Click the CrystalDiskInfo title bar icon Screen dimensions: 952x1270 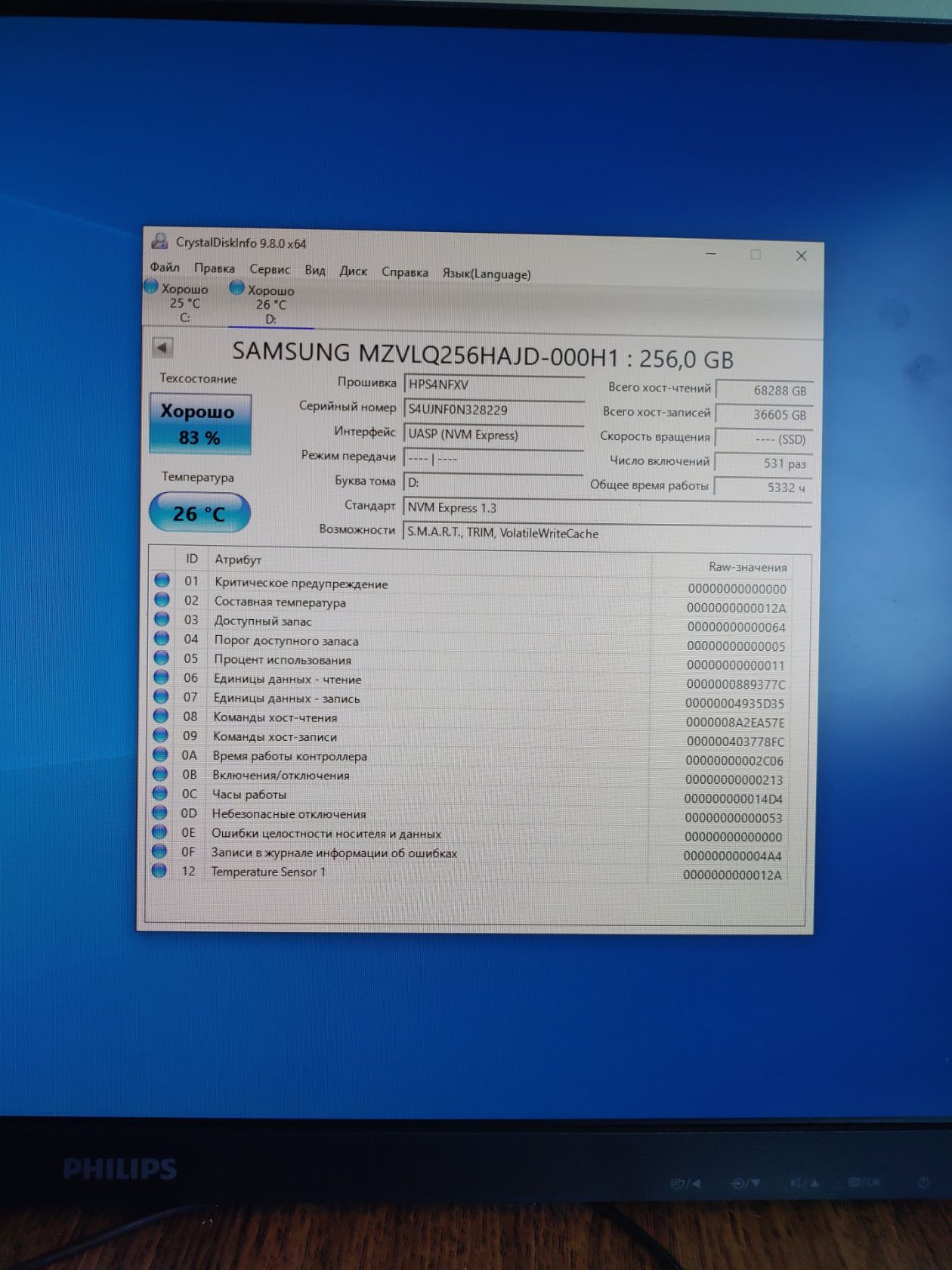(159, 241)
